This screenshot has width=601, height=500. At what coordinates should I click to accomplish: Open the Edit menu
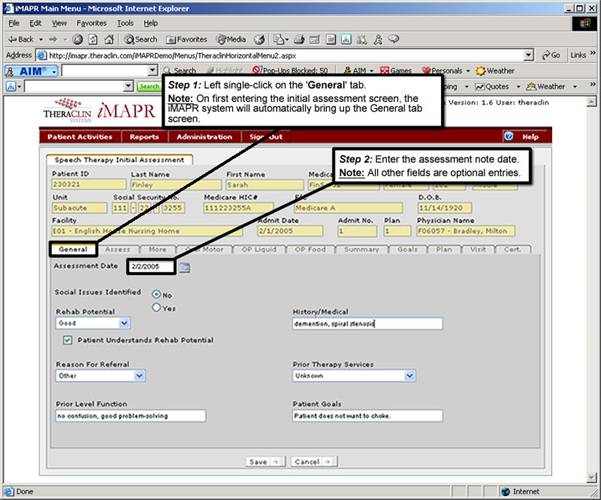pos(36,23)
